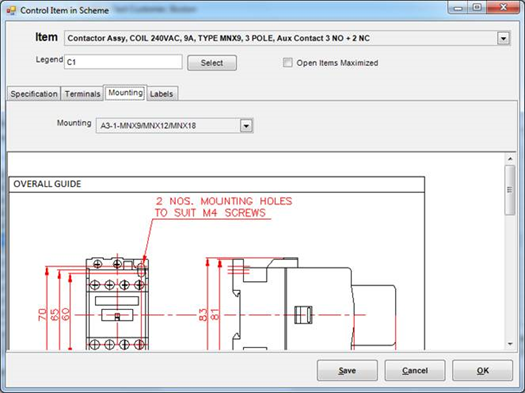
Task: Minimize the Control Item in Scheme window
Action: 458,8
